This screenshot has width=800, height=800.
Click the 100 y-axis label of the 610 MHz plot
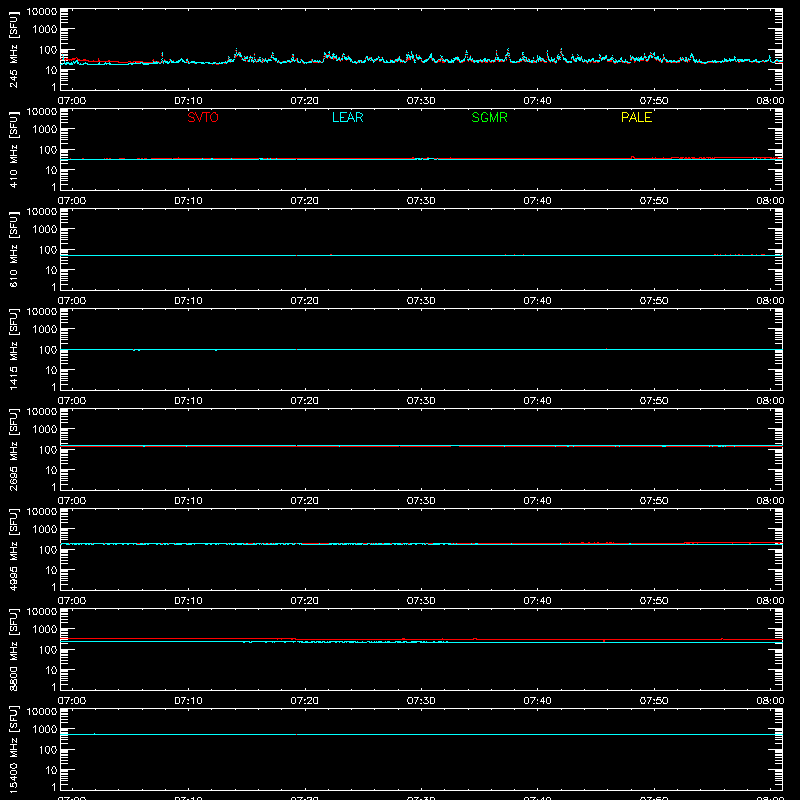[48, 249]
